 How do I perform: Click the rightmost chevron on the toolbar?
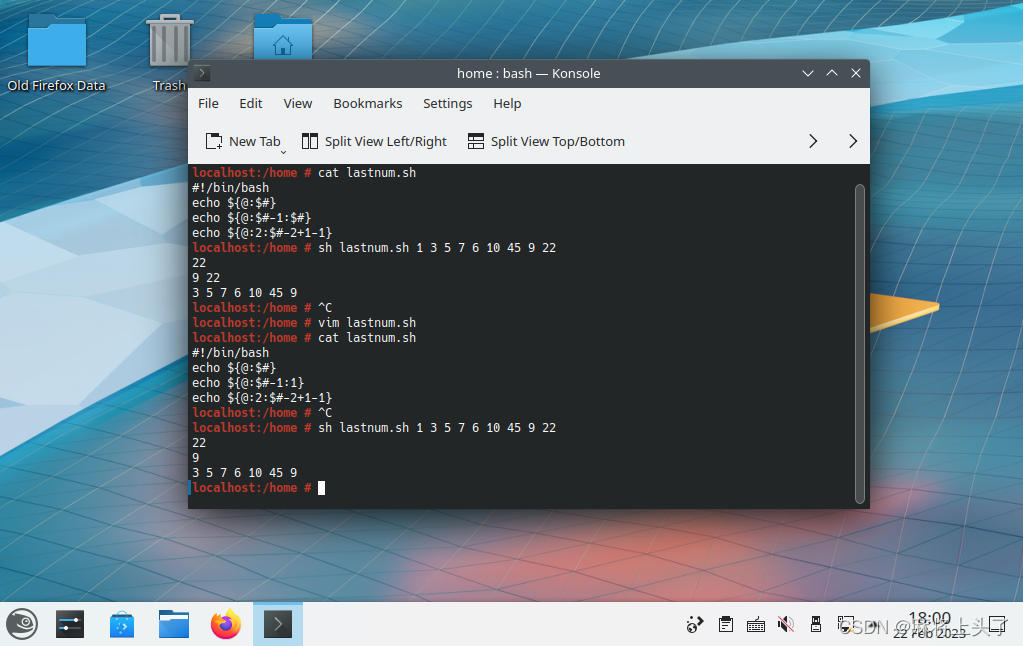click(x=852, y=141)
